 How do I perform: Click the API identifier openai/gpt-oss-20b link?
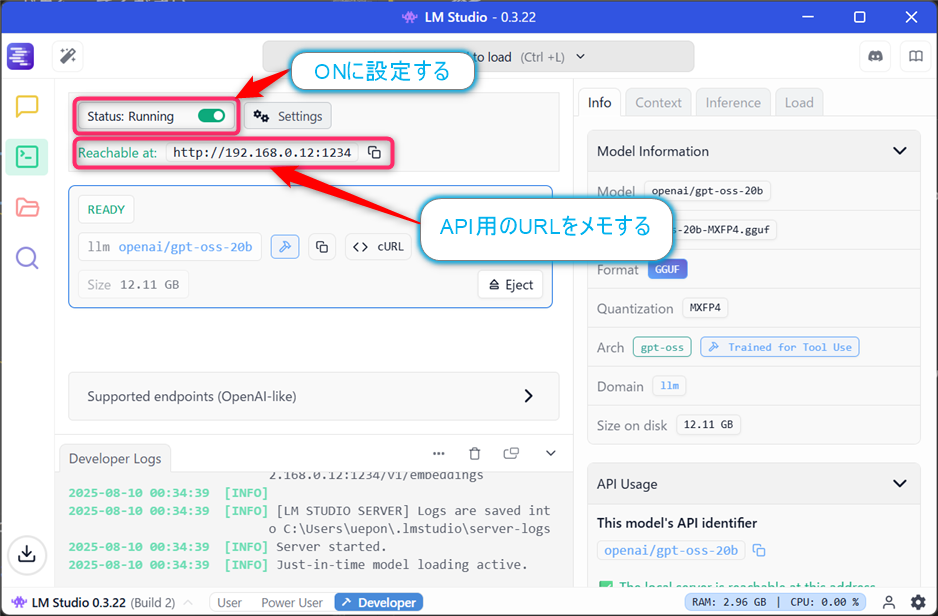pos(671,550)
